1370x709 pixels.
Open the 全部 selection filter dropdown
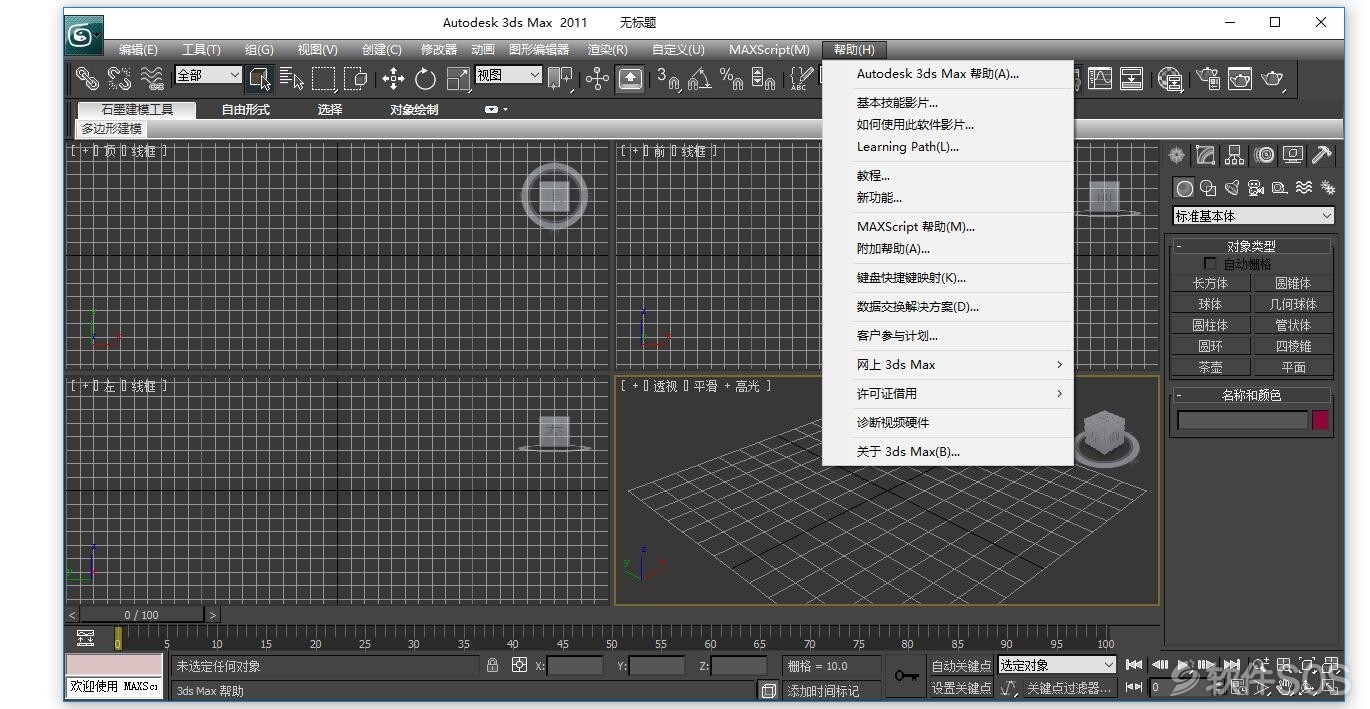(x=208, y=75)
